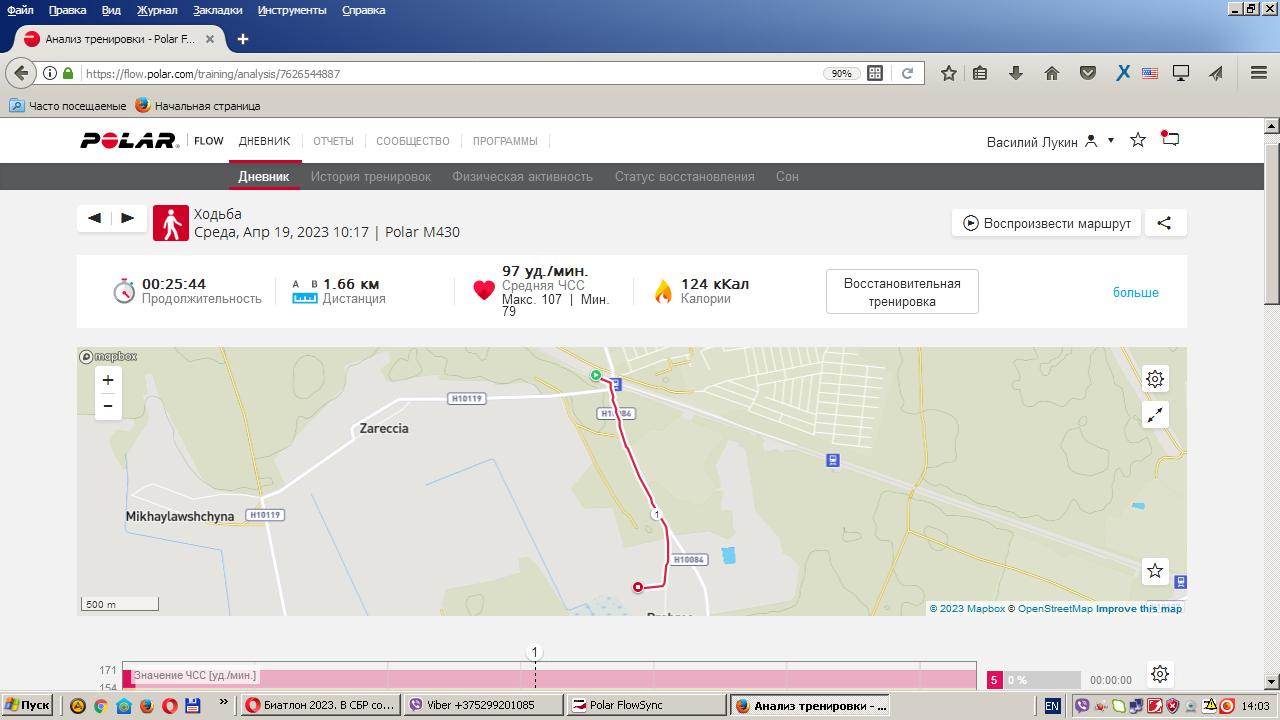Expand map to fullscreen
1280x720 pixels.
pos(1155,415)
